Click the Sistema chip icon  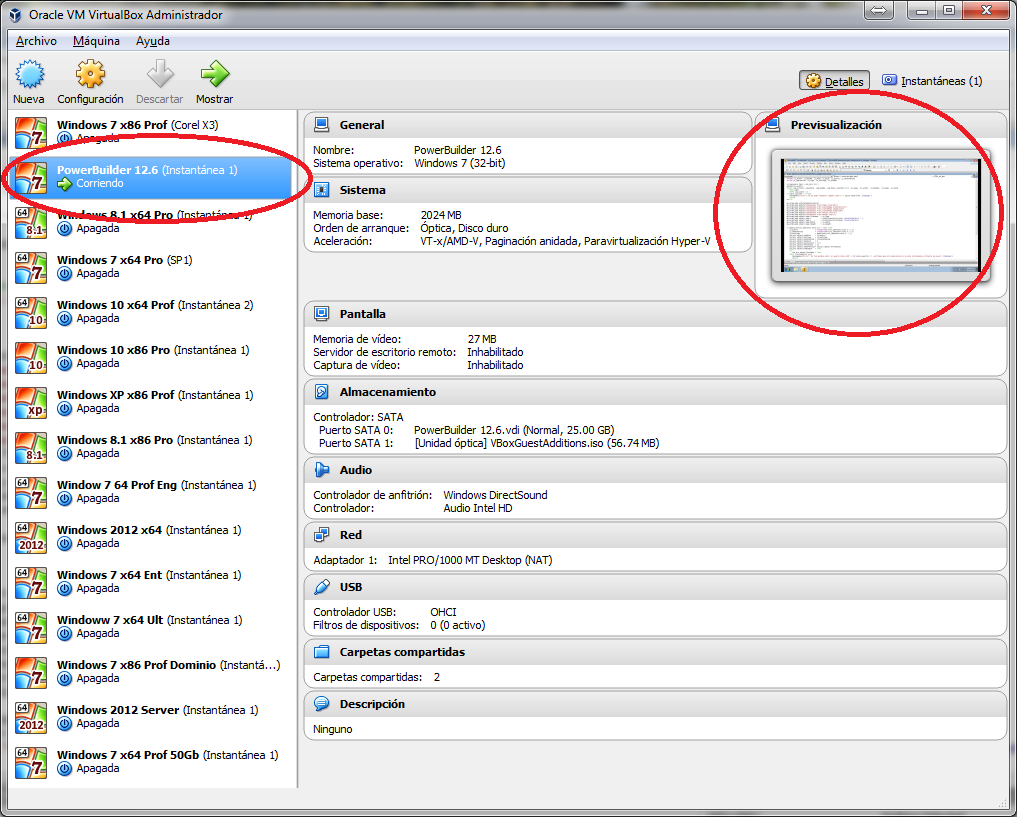click(320, 190)
